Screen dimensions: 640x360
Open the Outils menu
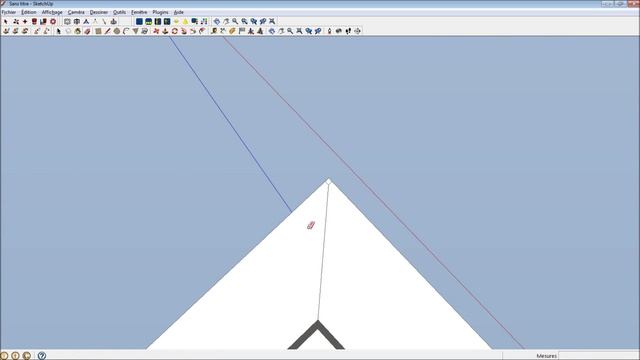[x=120, y=12]
